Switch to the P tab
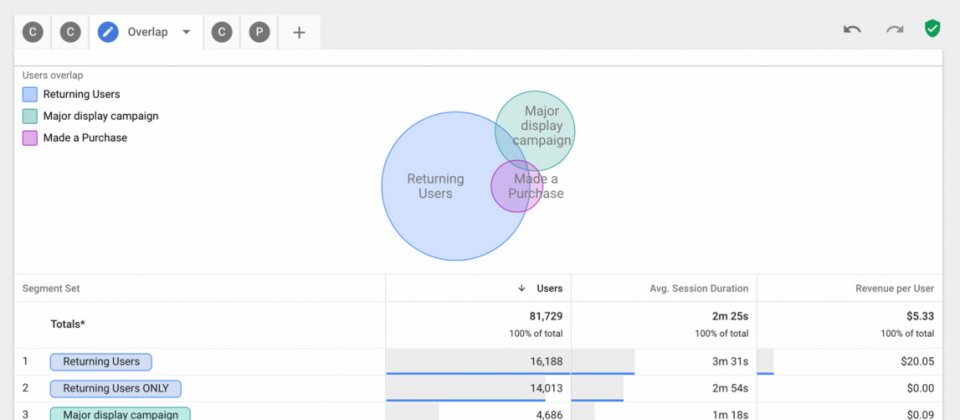960x420 pixels. tap(259, 32)
